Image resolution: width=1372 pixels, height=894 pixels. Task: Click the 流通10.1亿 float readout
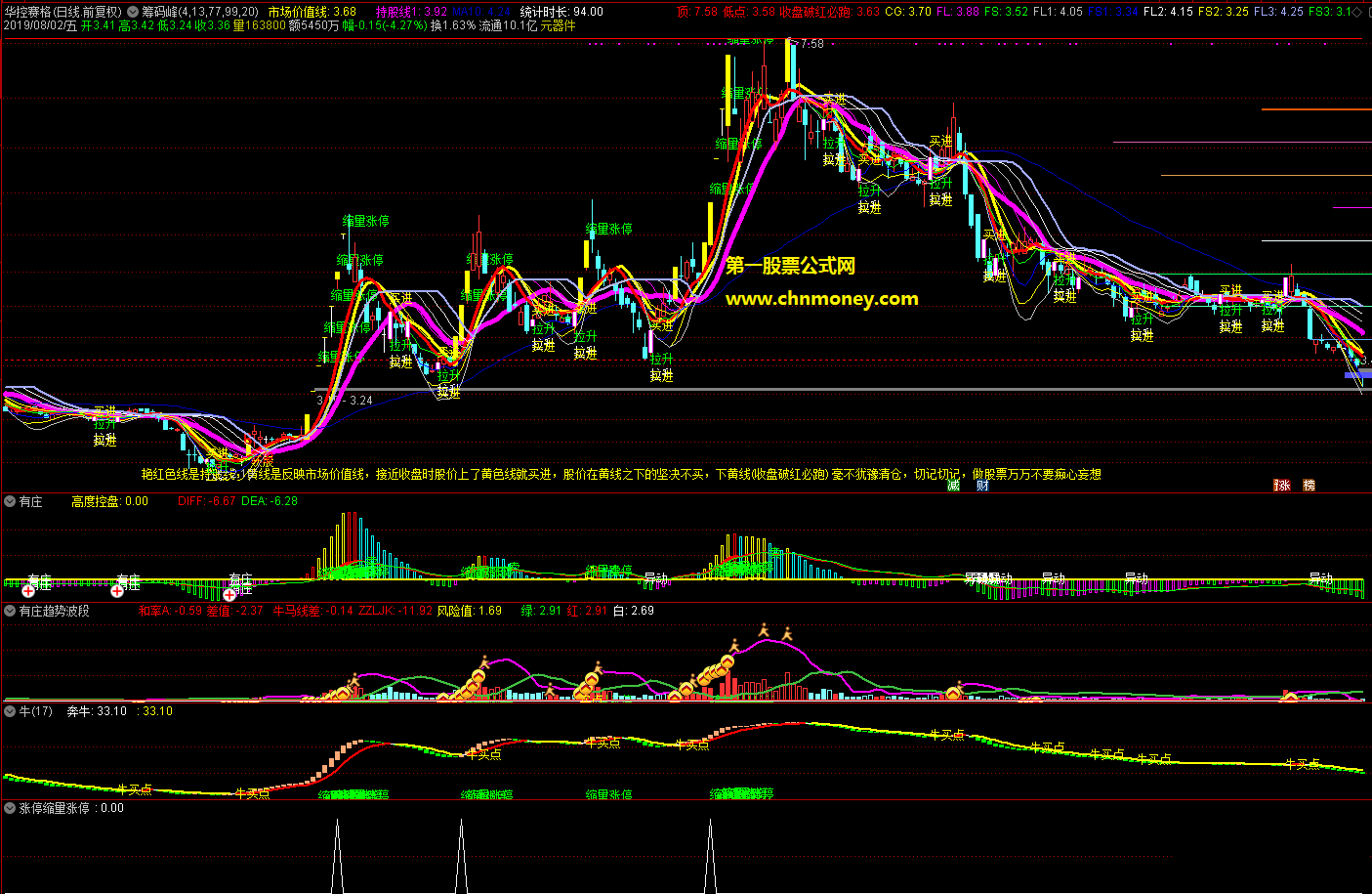[508, 25]
